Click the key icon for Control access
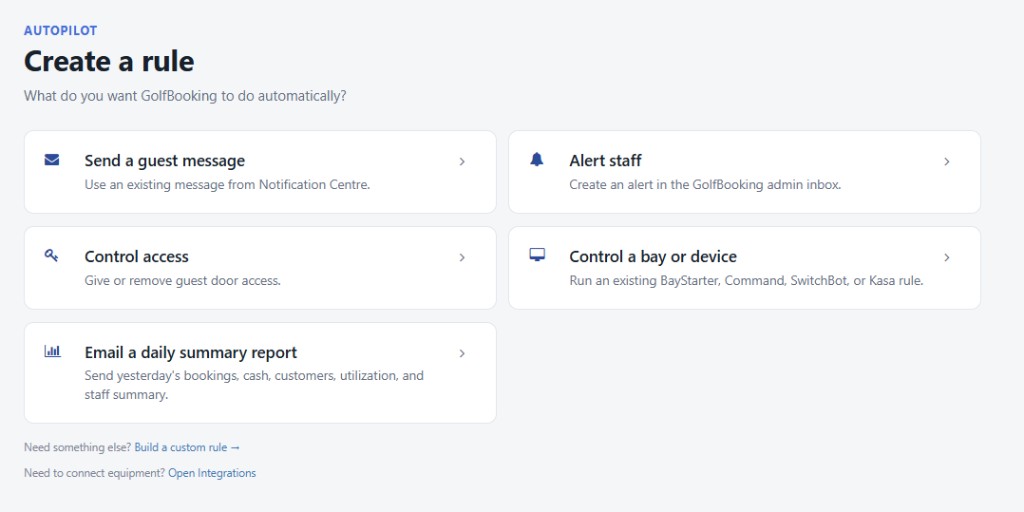 (x=52, y=255)
